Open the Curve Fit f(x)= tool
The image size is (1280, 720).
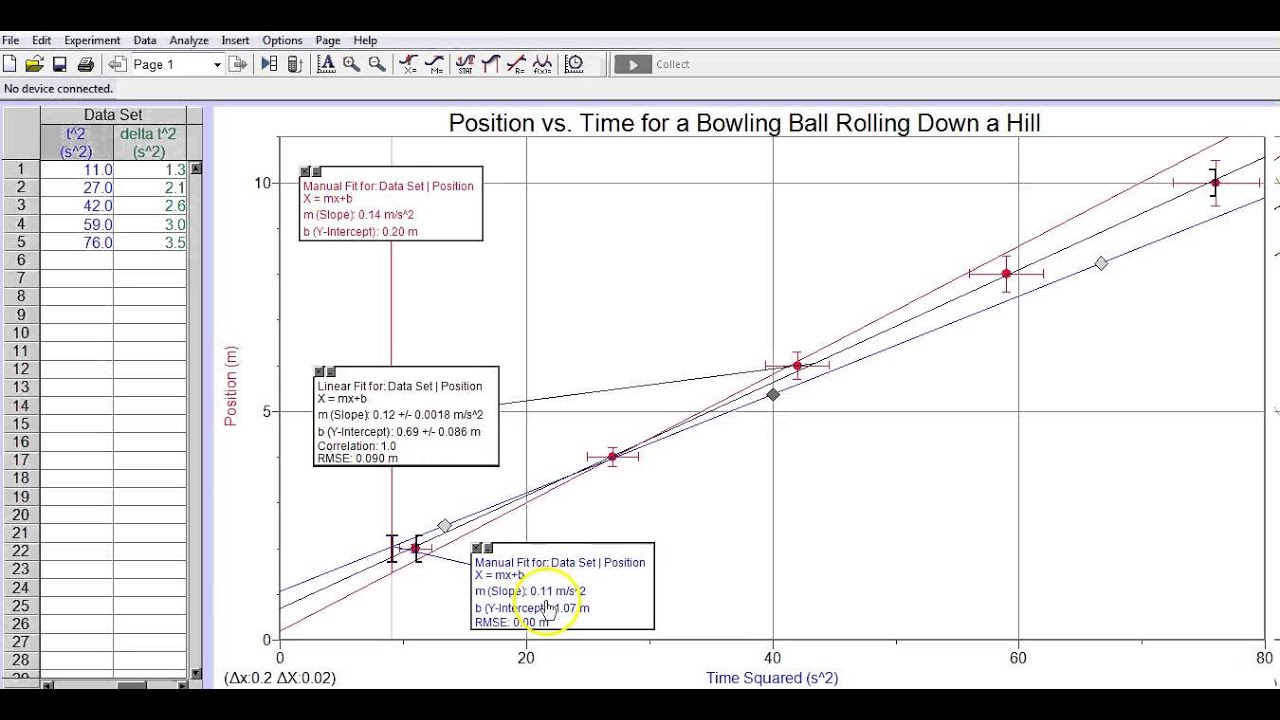(542, 64)
